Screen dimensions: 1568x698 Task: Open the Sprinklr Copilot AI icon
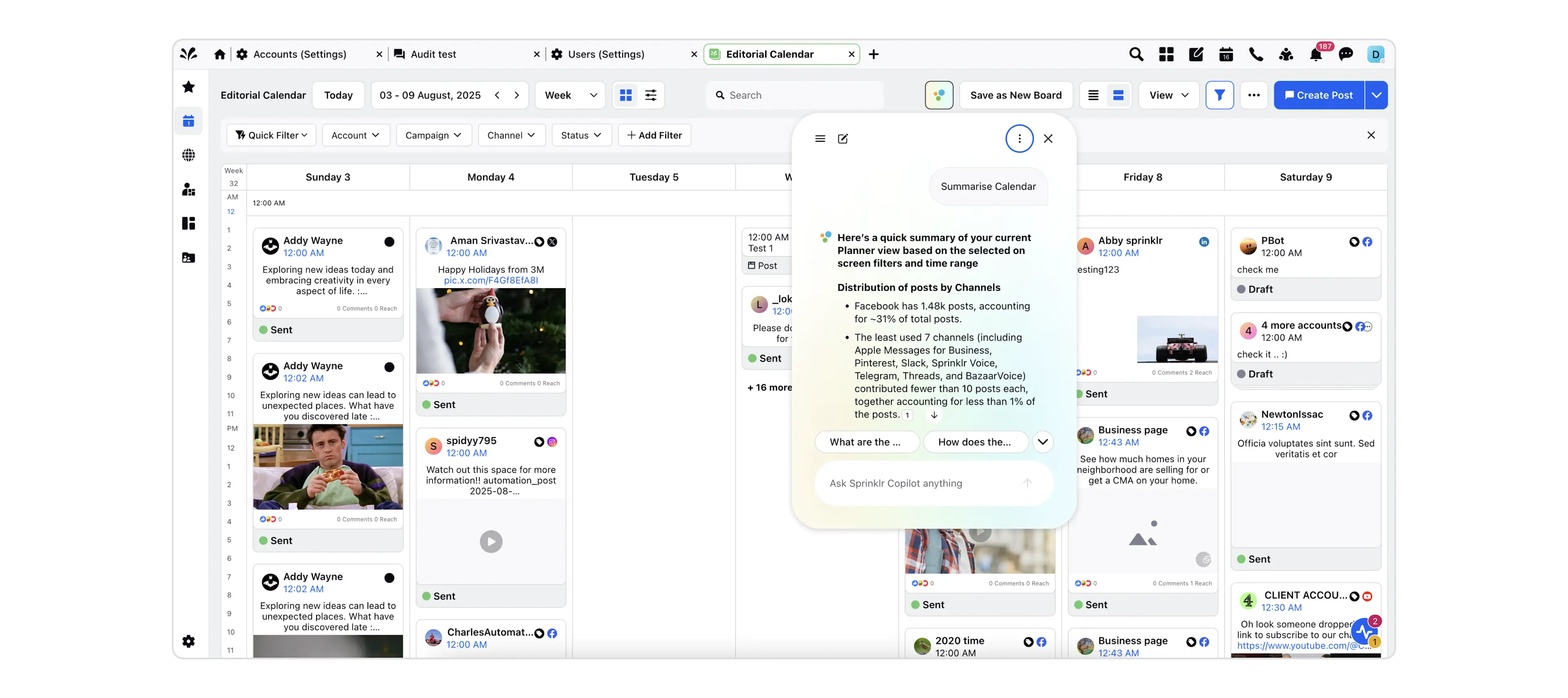[939, 95]
